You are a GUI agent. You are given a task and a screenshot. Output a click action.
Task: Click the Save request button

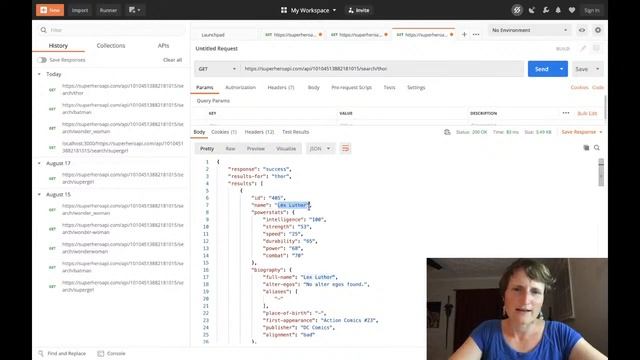click(x=582, y=69)
